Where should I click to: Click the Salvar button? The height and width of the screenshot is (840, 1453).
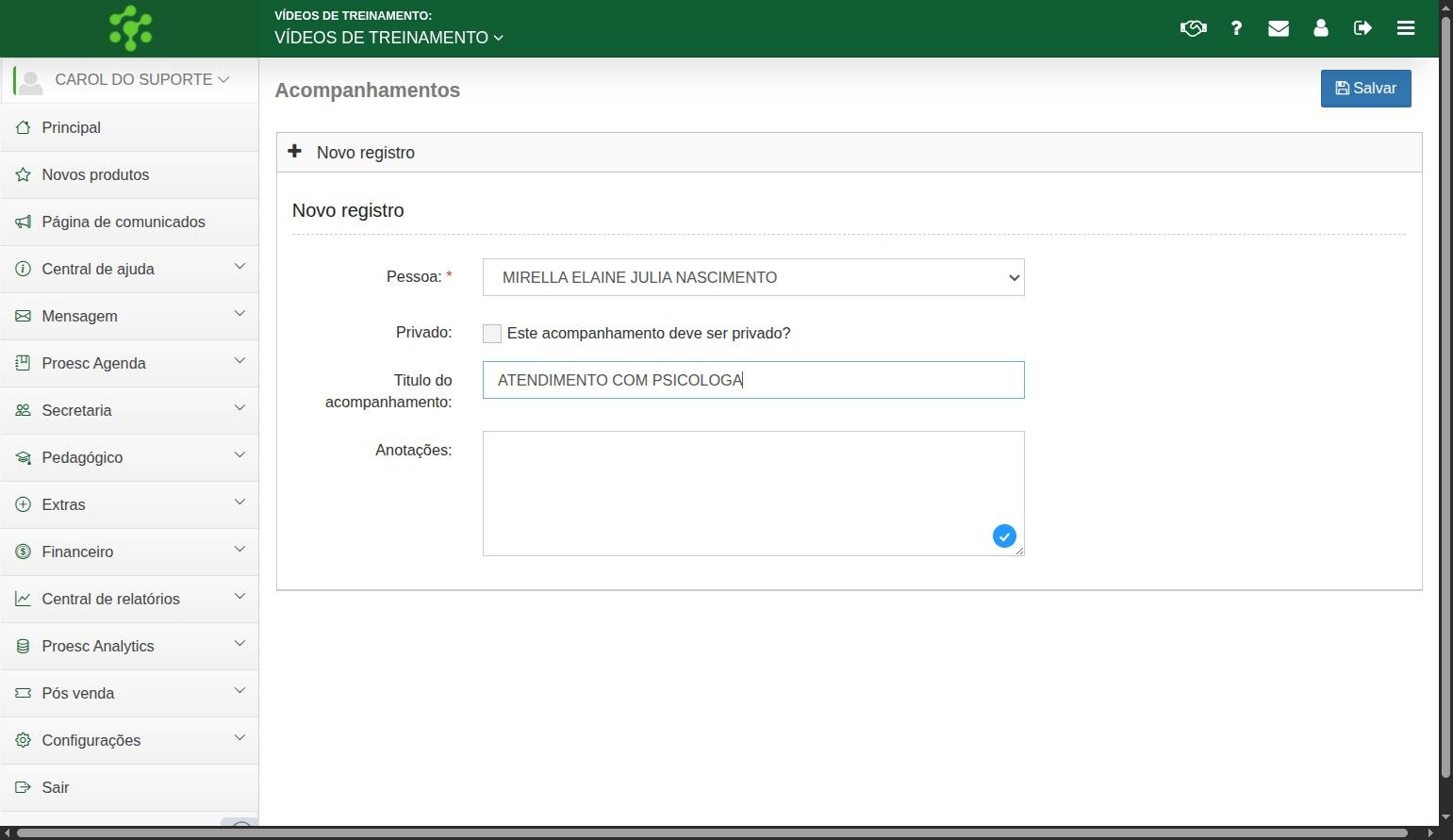(1365, 89)
